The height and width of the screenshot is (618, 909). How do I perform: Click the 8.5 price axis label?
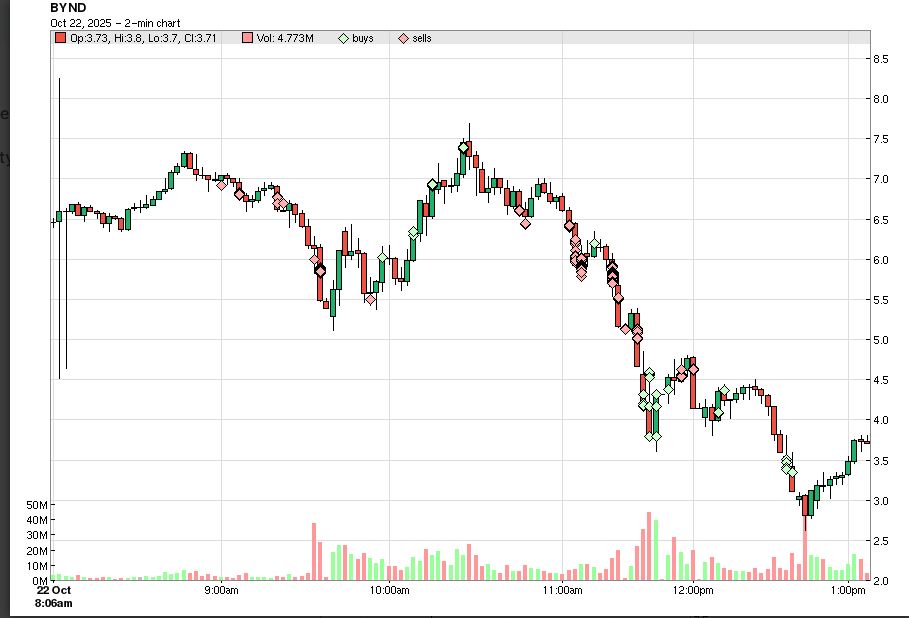[881, 59]
